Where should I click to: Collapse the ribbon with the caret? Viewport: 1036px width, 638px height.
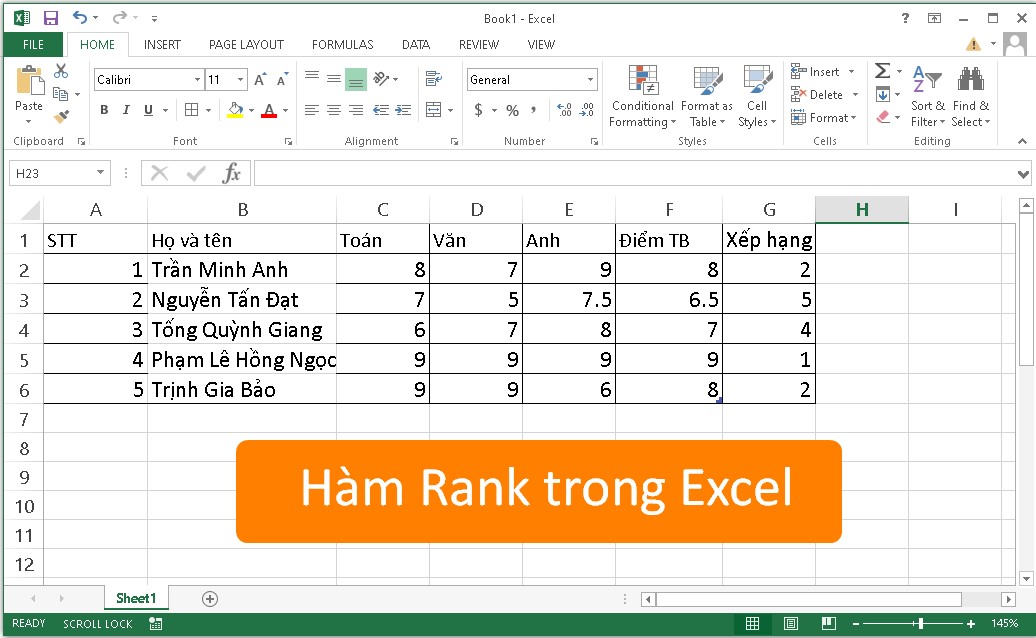(x=1022, y=141)
